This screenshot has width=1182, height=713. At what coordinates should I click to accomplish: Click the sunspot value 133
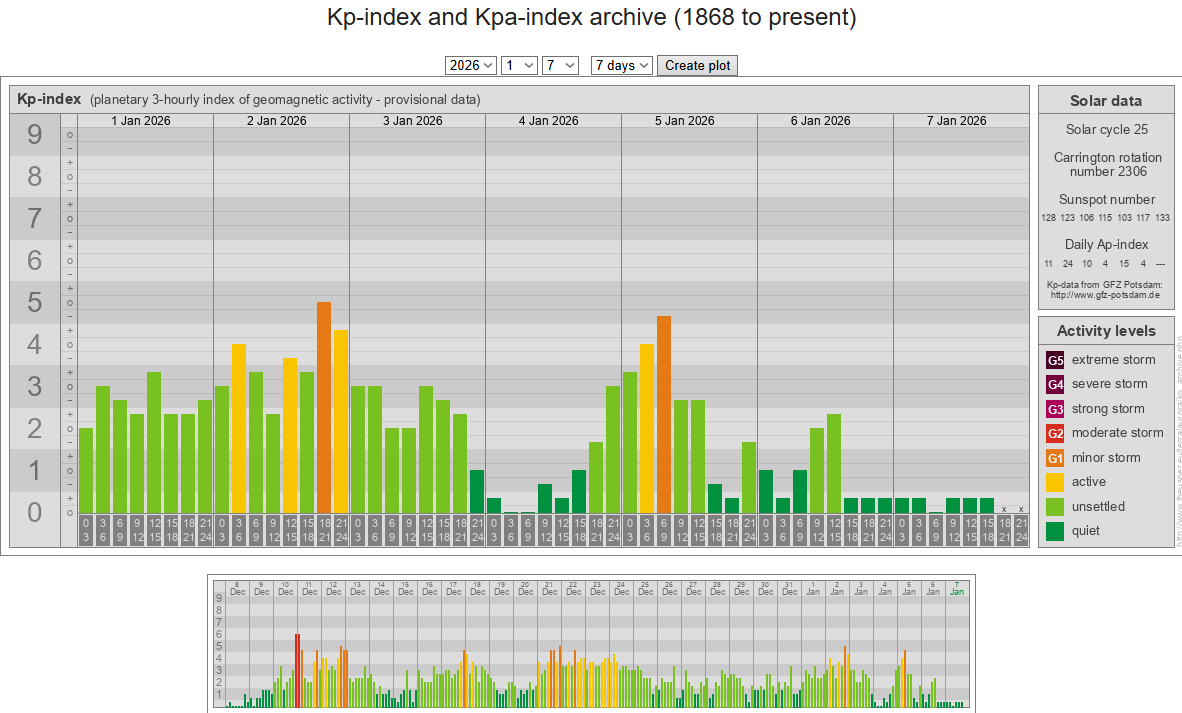point(1162,218)
